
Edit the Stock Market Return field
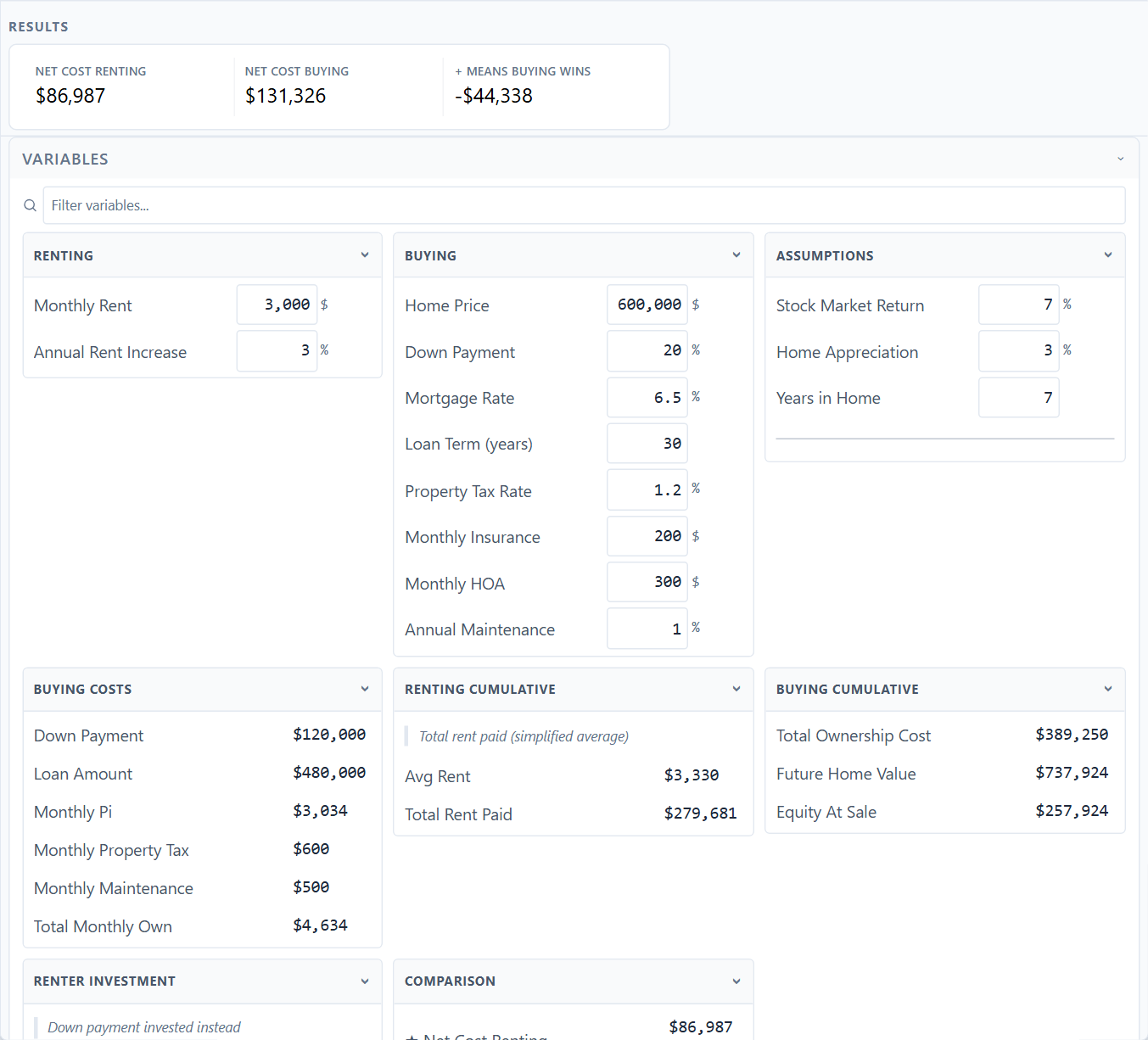1019,305
